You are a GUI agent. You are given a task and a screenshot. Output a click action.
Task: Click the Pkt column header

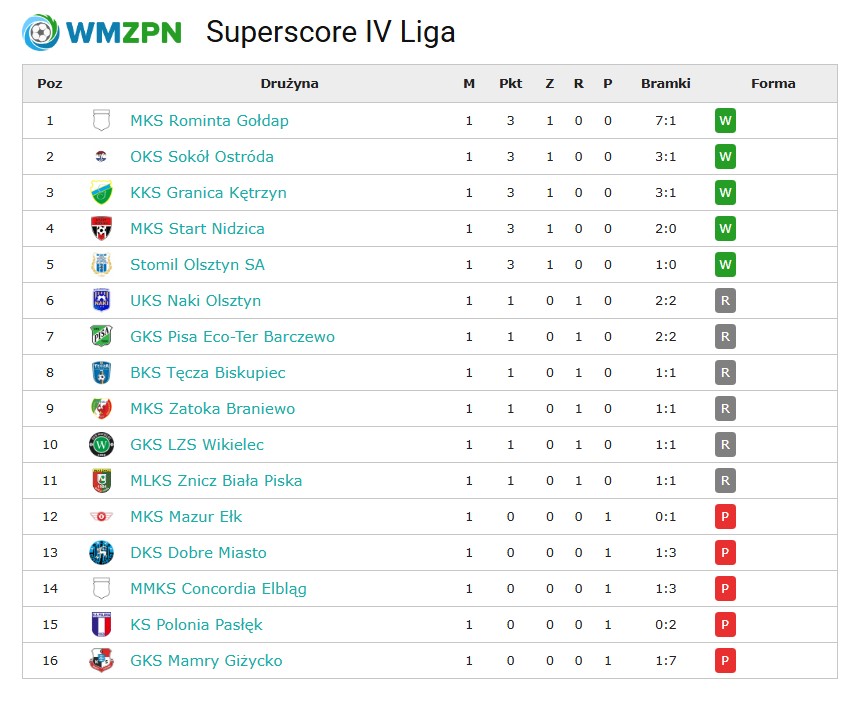click(x=510, y=84)
